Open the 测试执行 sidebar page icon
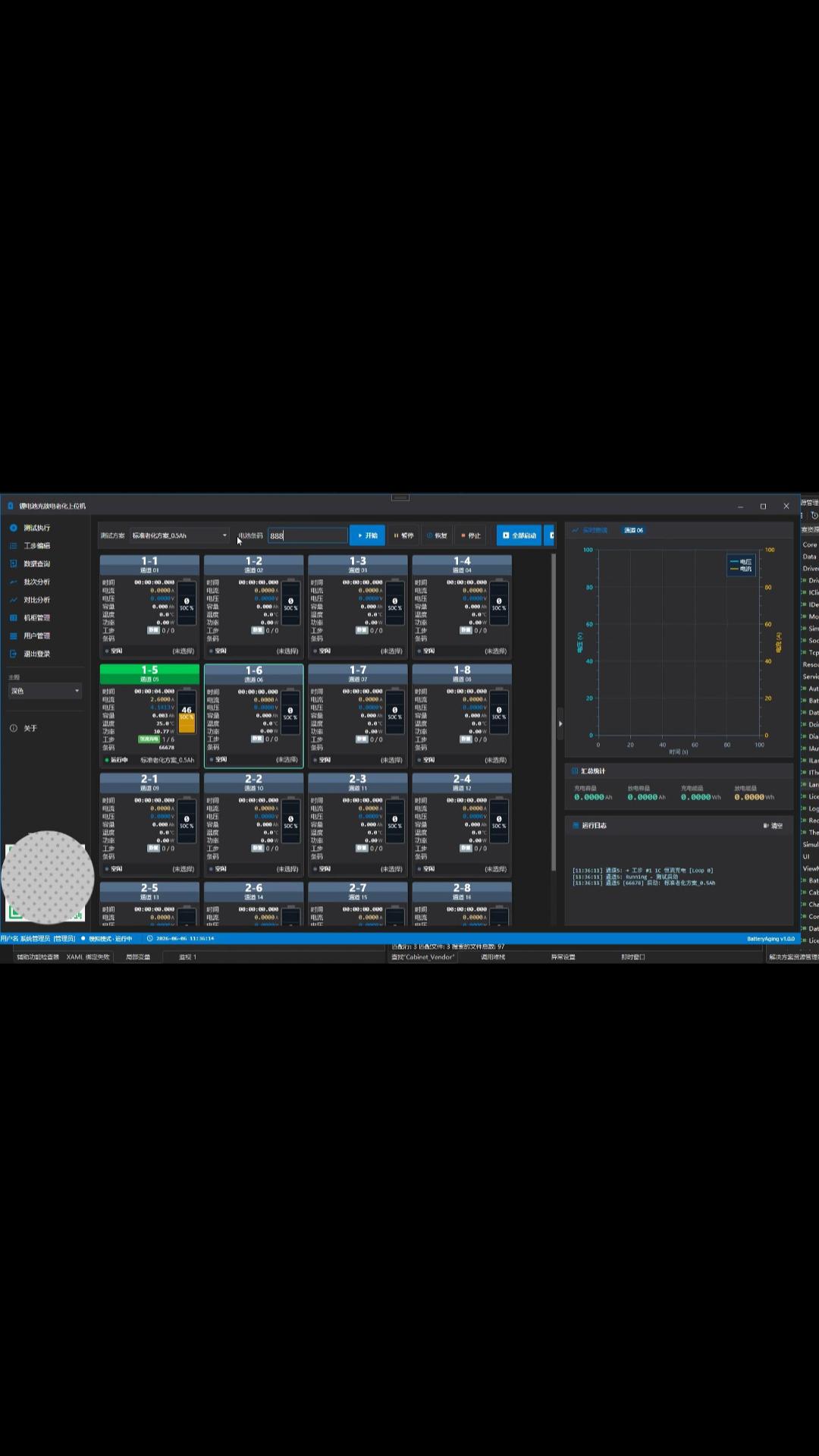The height and width of the screenshot is (1456, 819). 13,528
